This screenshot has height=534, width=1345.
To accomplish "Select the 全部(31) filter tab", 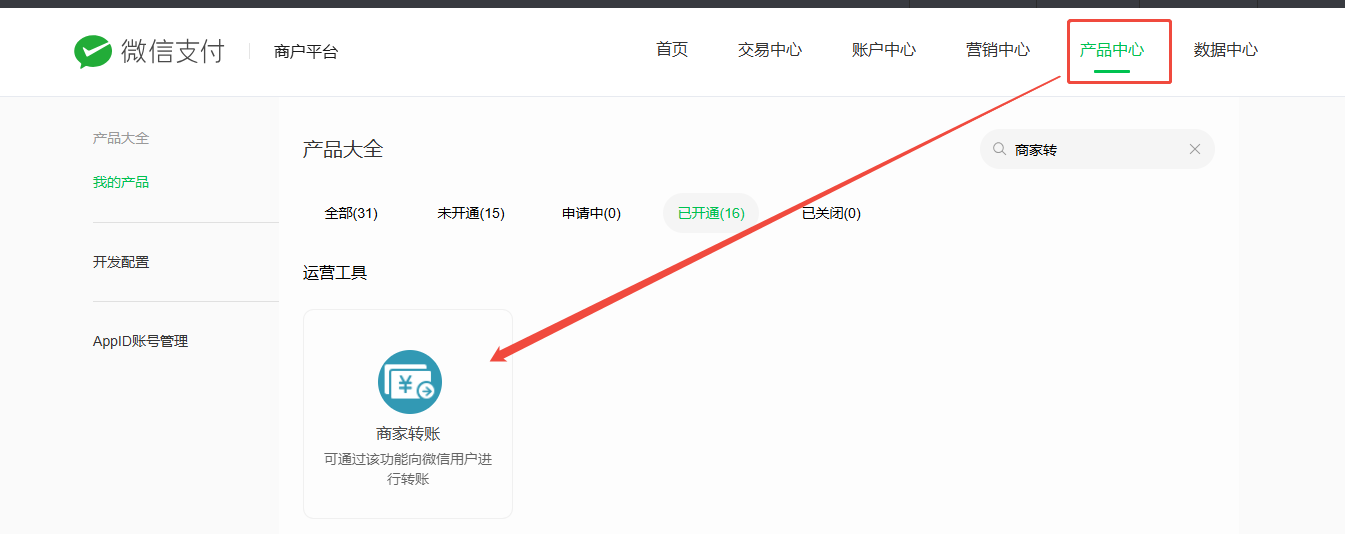I will pyautogui.click(x=351, y=213).
